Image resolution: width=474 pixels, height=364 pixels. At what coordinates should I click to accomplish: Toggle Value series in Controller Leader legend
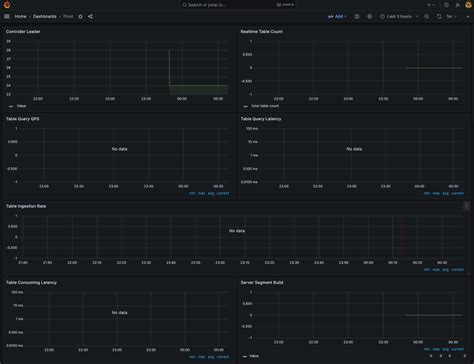coord(21,106)
